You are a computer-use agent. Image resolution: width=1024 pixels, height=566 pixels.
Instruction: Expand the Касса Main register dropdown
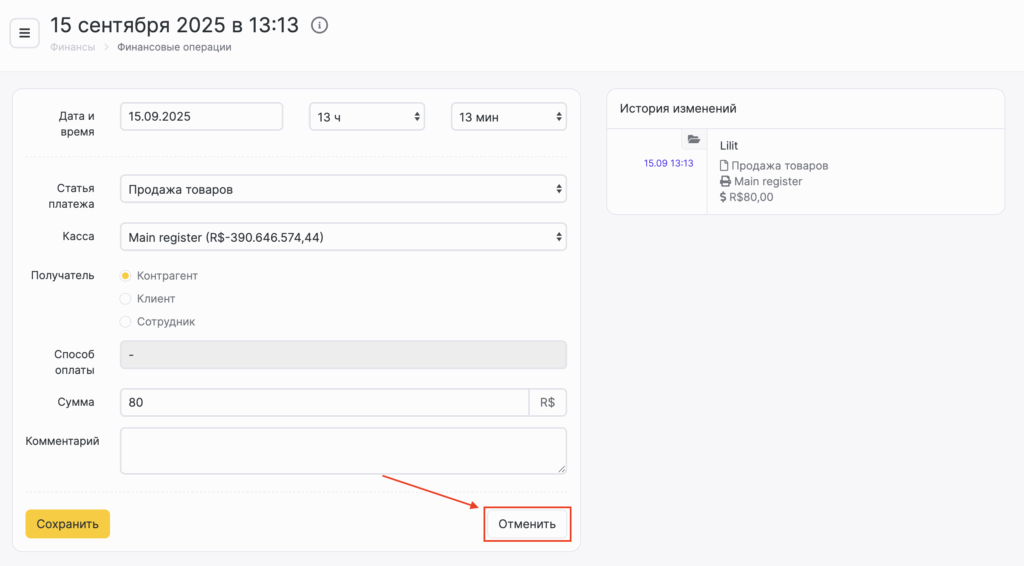342,237
